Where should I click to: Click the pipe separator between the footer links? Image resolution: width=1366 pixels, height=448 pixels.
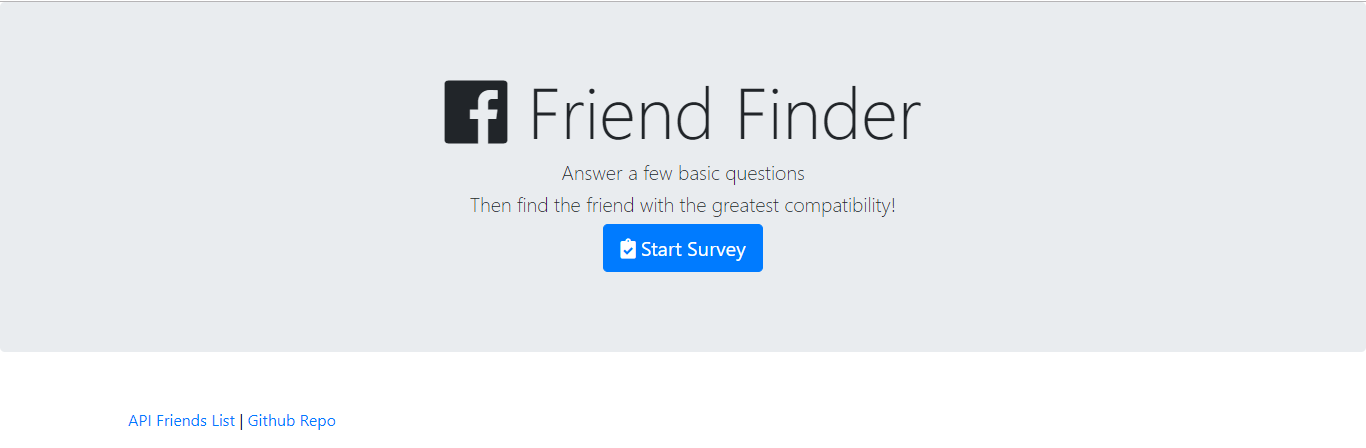pyautogui.click(x=241, y=421)
